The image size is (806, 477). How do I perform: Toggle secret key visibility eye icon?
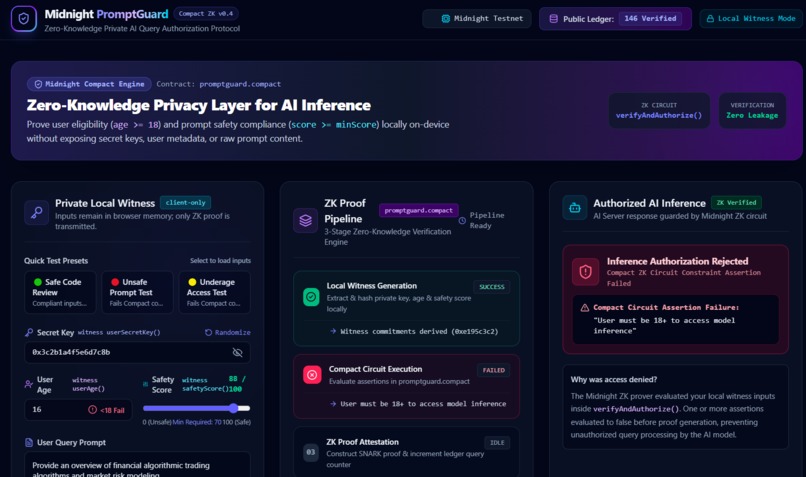[x=237, y=353]
